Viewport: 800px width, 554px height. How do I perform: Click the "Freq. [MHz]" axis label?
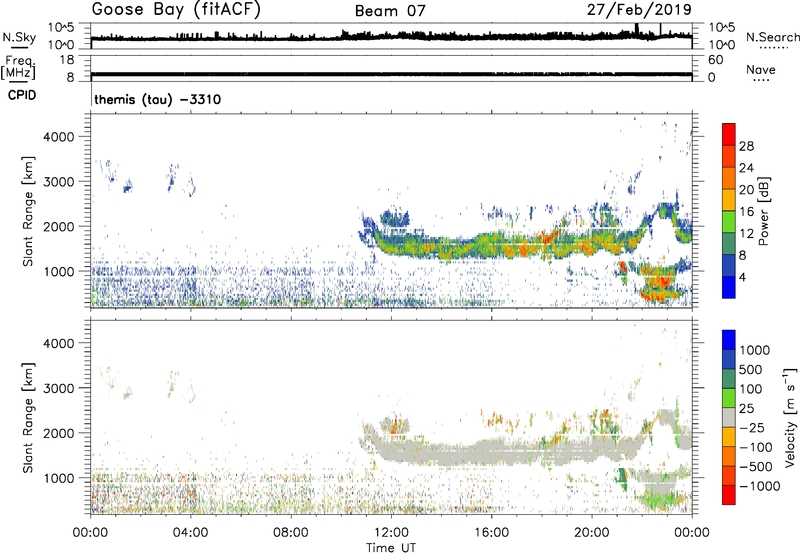18,67
